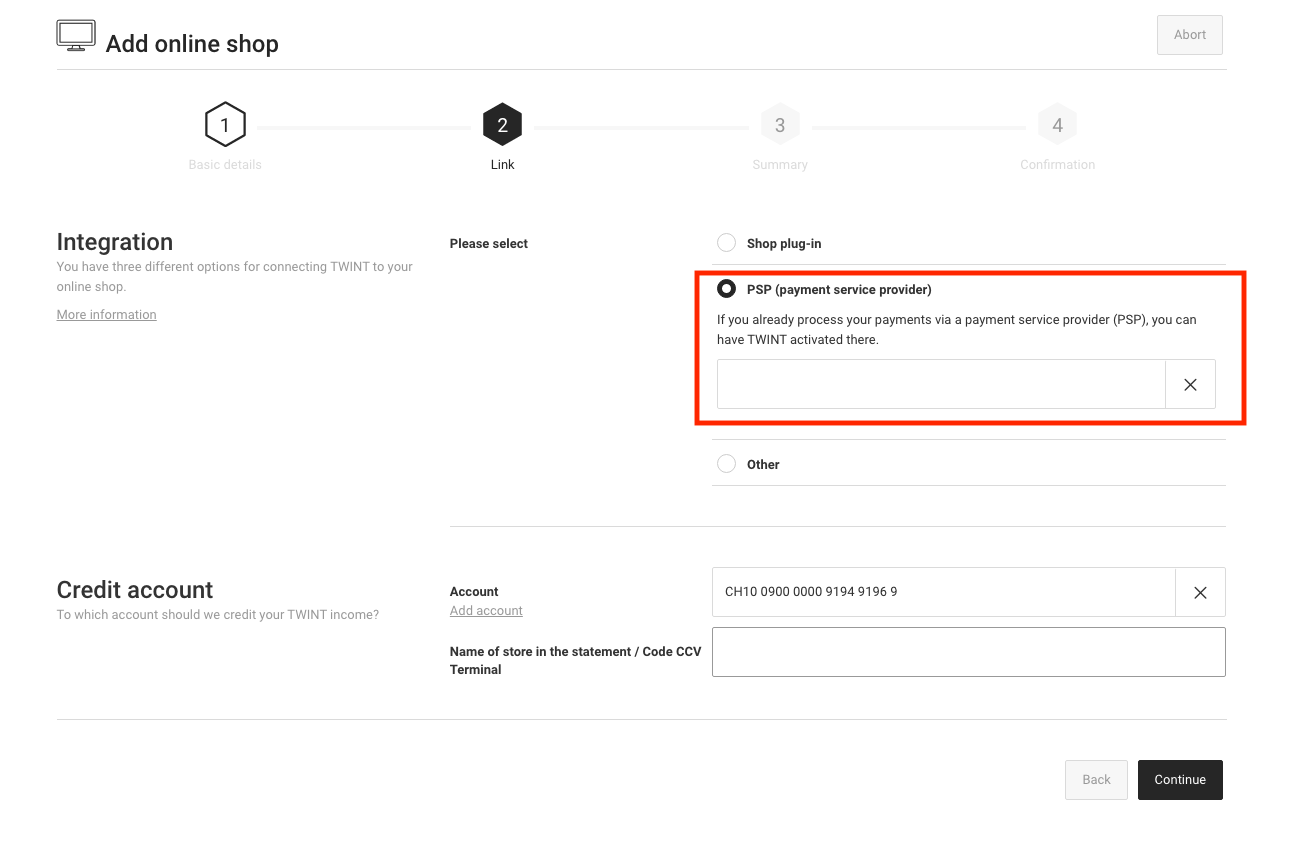
Task: Open the Account IBAN dropdown
Action: pyautogui.click(x=943, y=593)
